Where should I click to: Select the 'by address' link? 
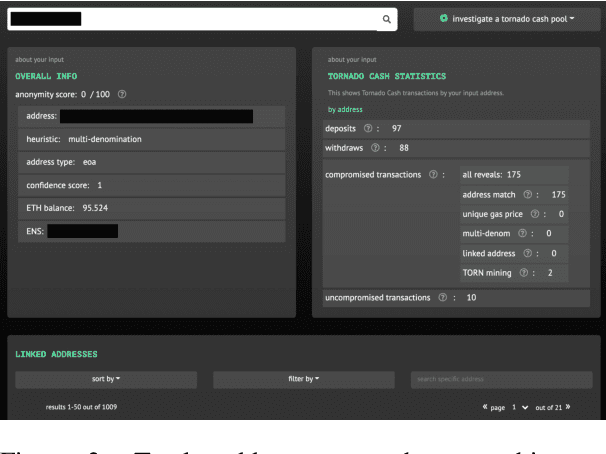tap(344, 109)
